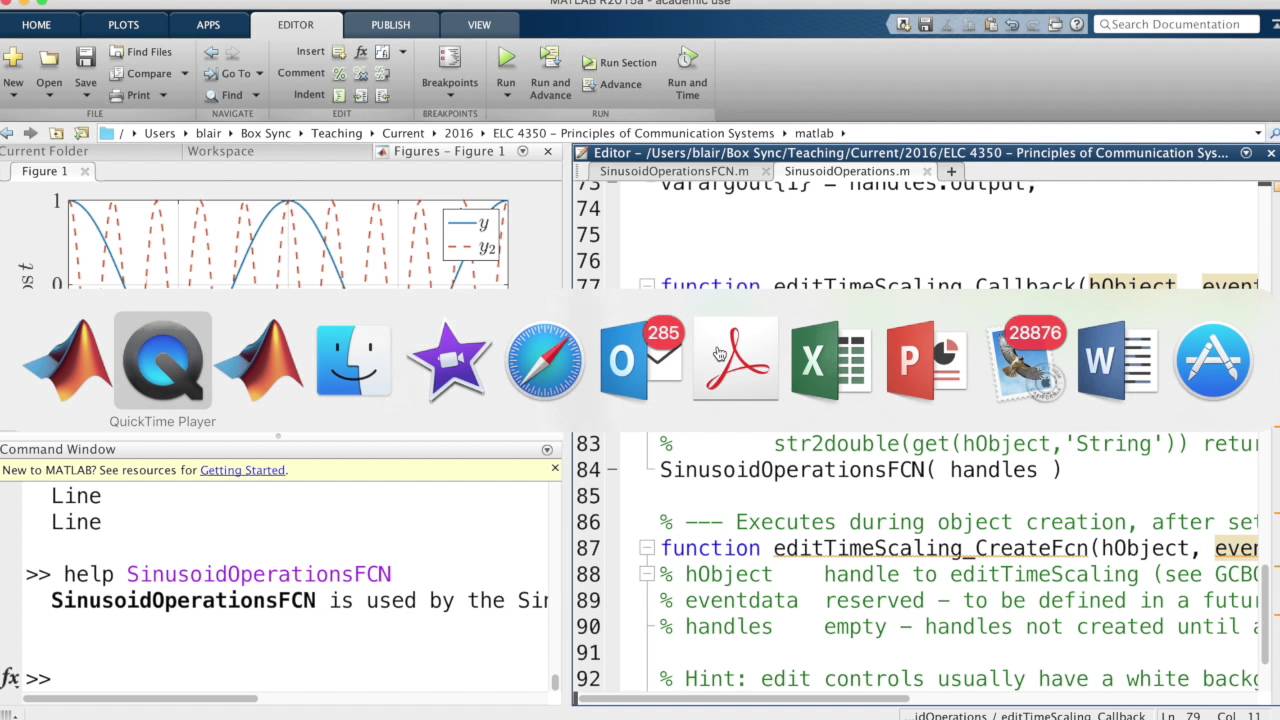Expand the Compare dropdown arrow
The width and height of the screenshot is (1280, 720).
(x=184, y=74)
